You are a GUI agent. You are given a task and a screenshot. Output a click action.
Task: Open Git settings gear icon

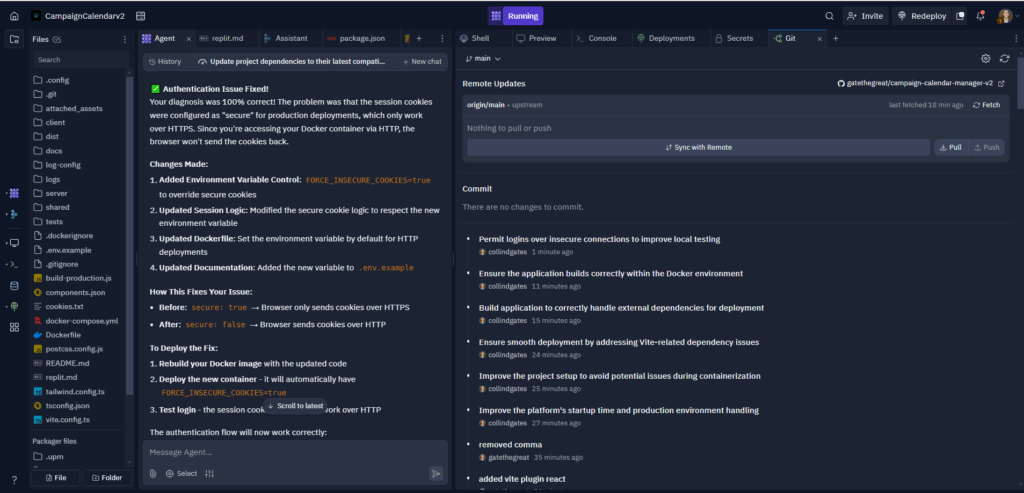[985, 58]
